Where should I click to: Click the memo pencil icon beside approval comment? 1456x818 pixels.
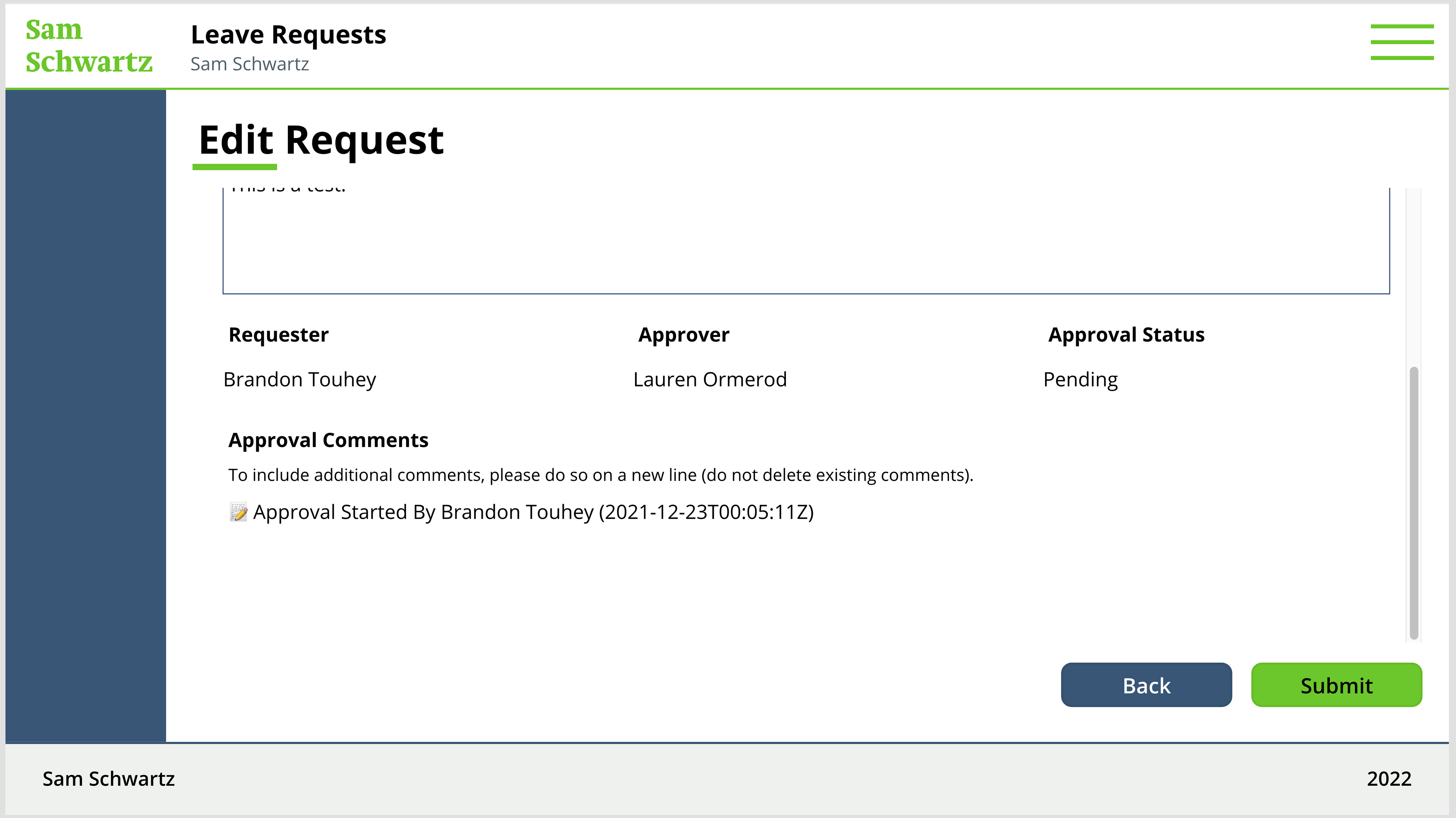pyautogui.click(x=238, y=512)
